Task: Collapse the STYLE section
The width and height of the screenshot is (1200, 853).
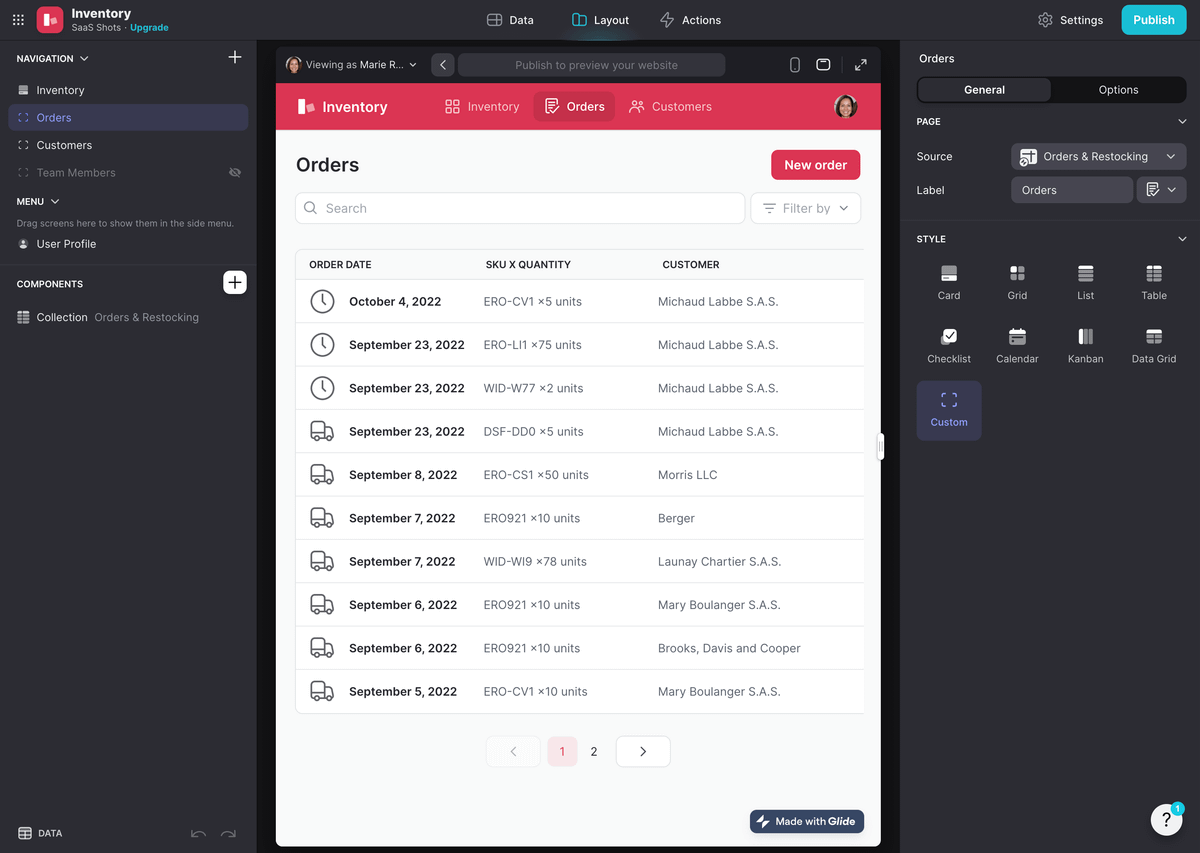Action: click(1182, 239)
